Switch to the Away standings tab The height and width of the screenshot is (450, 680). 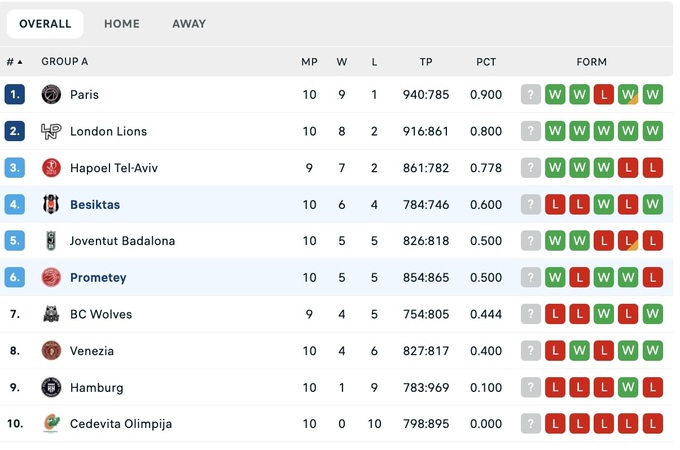point(189,24)
